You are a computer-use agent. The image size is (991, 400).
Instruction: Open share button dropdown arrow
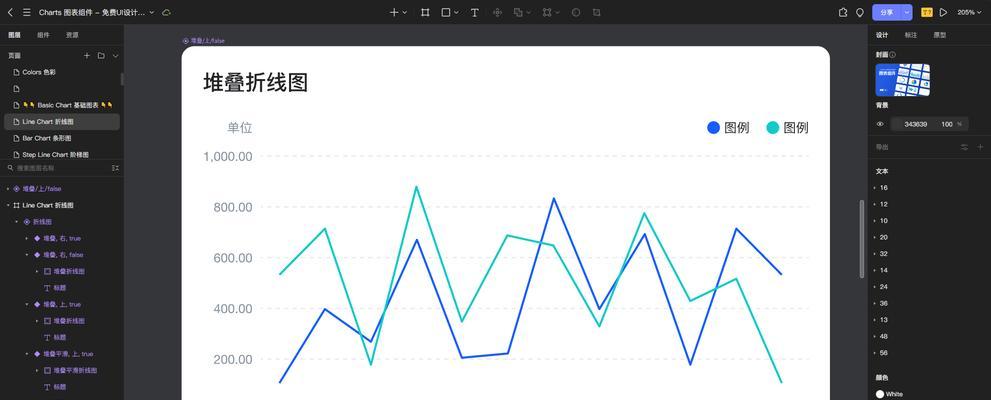click(x=908, y=12)
